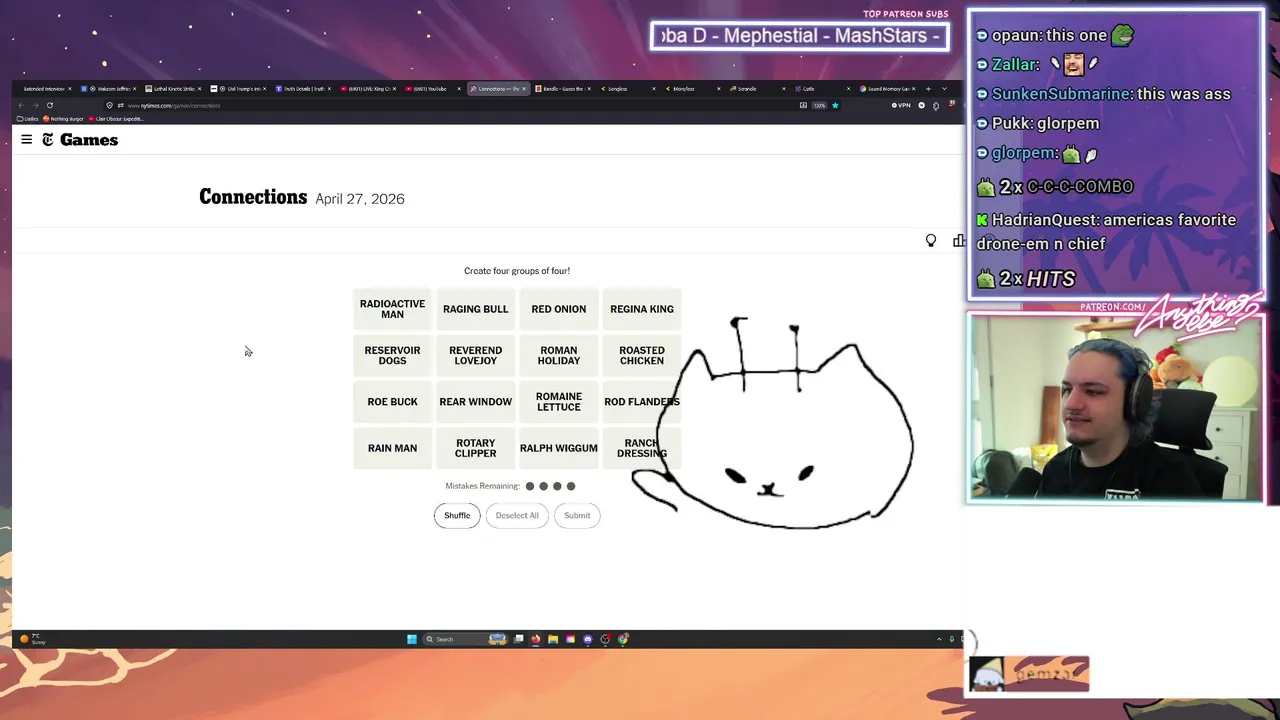Select the RAIN MAN tile
The height and width of the screenshot is (720, 1280).
392,448
